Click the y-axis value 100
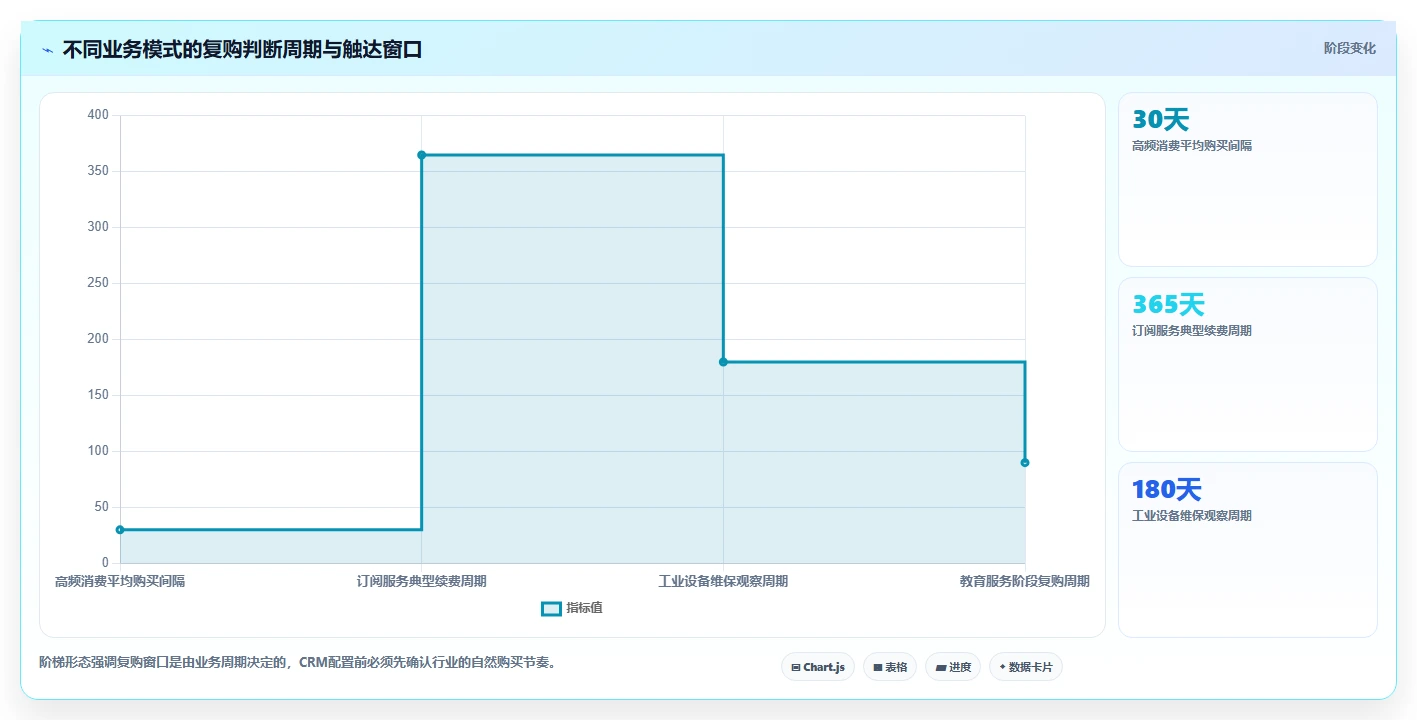Image resolution: width=1417 pixels, height=720 pixels. (x=98, y=451)
